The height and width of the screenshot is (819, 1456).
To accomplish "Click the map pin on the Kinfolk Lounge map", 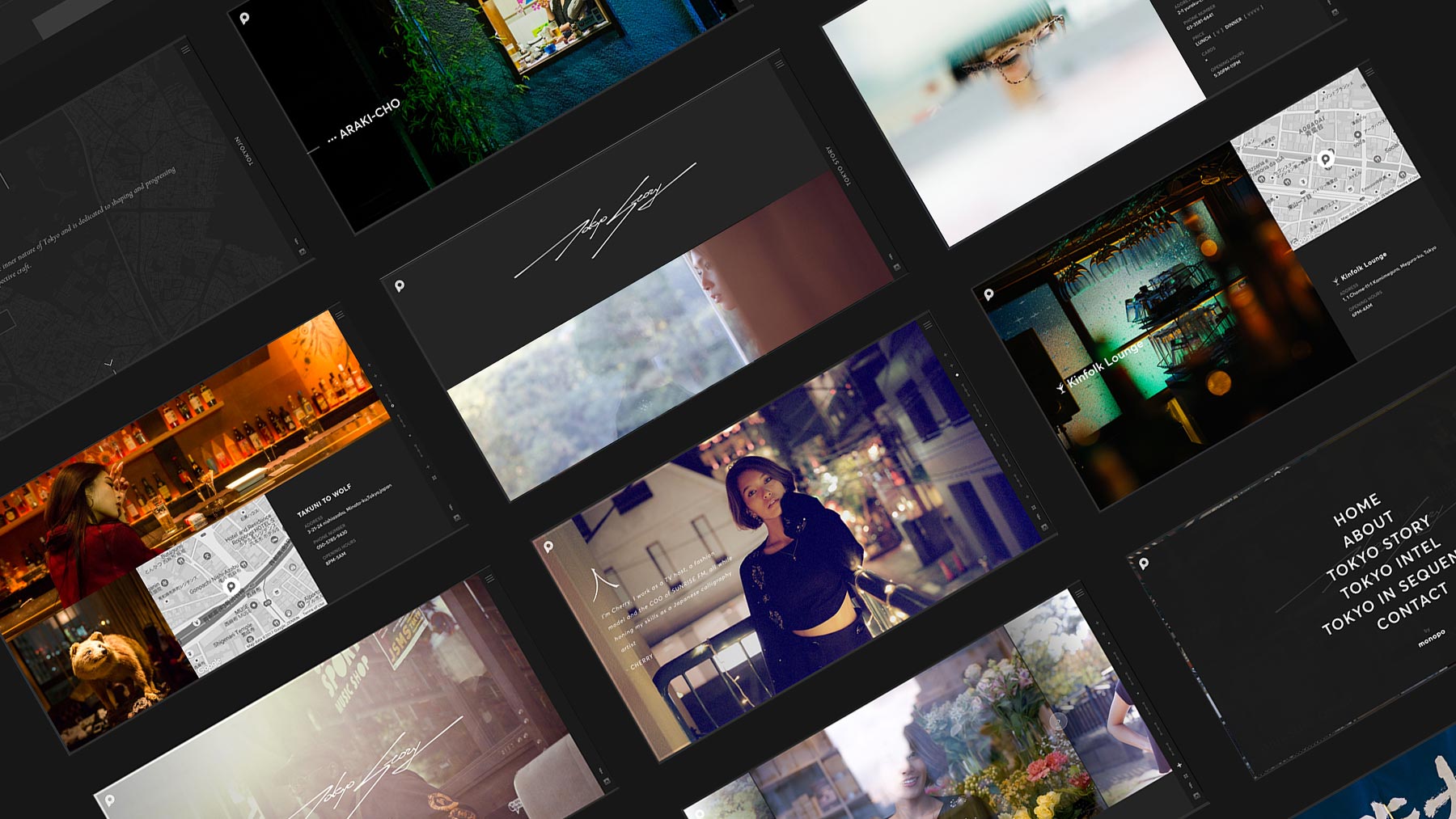I will (1325, 158).
